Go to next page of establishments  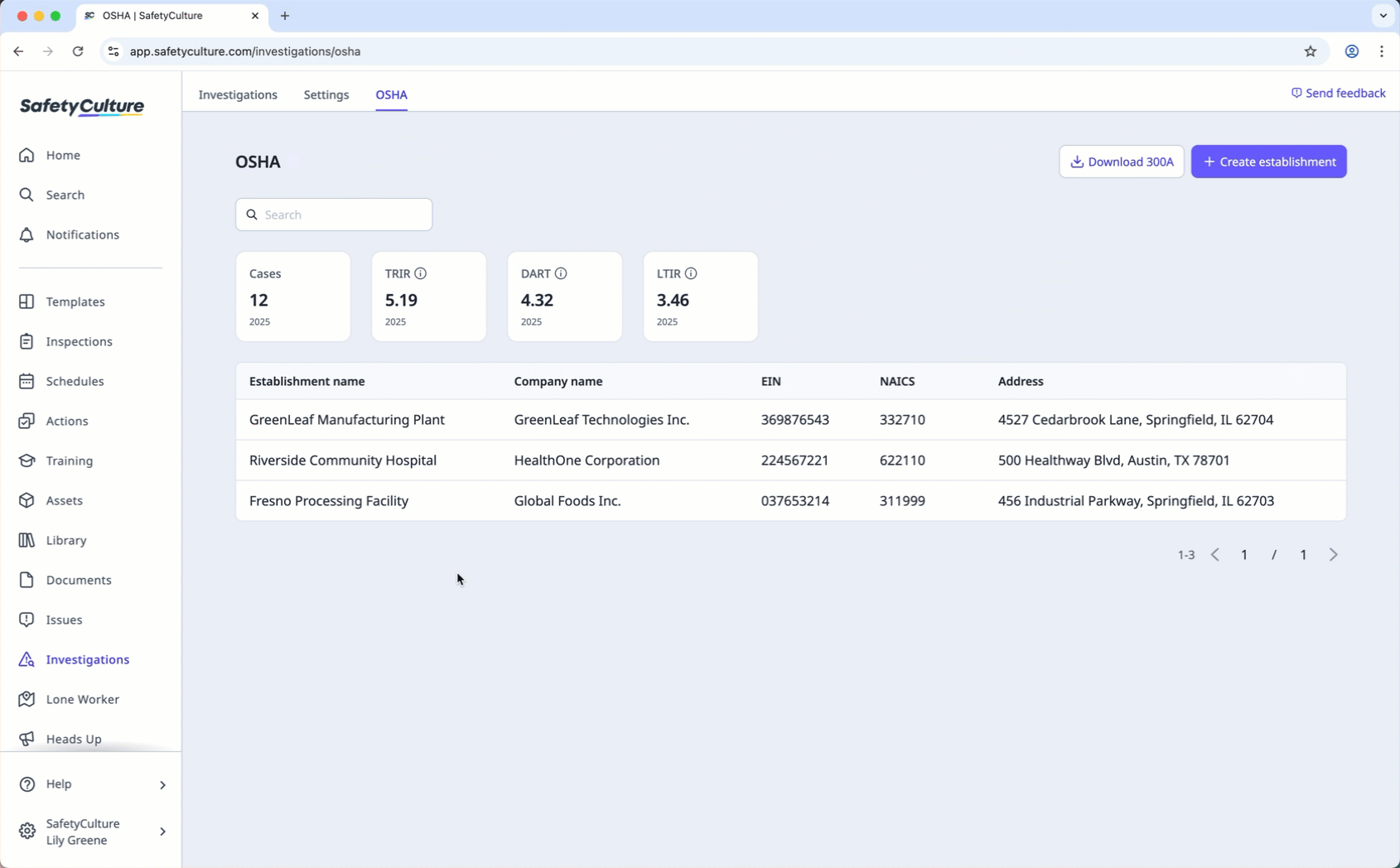coord(1333,554)
